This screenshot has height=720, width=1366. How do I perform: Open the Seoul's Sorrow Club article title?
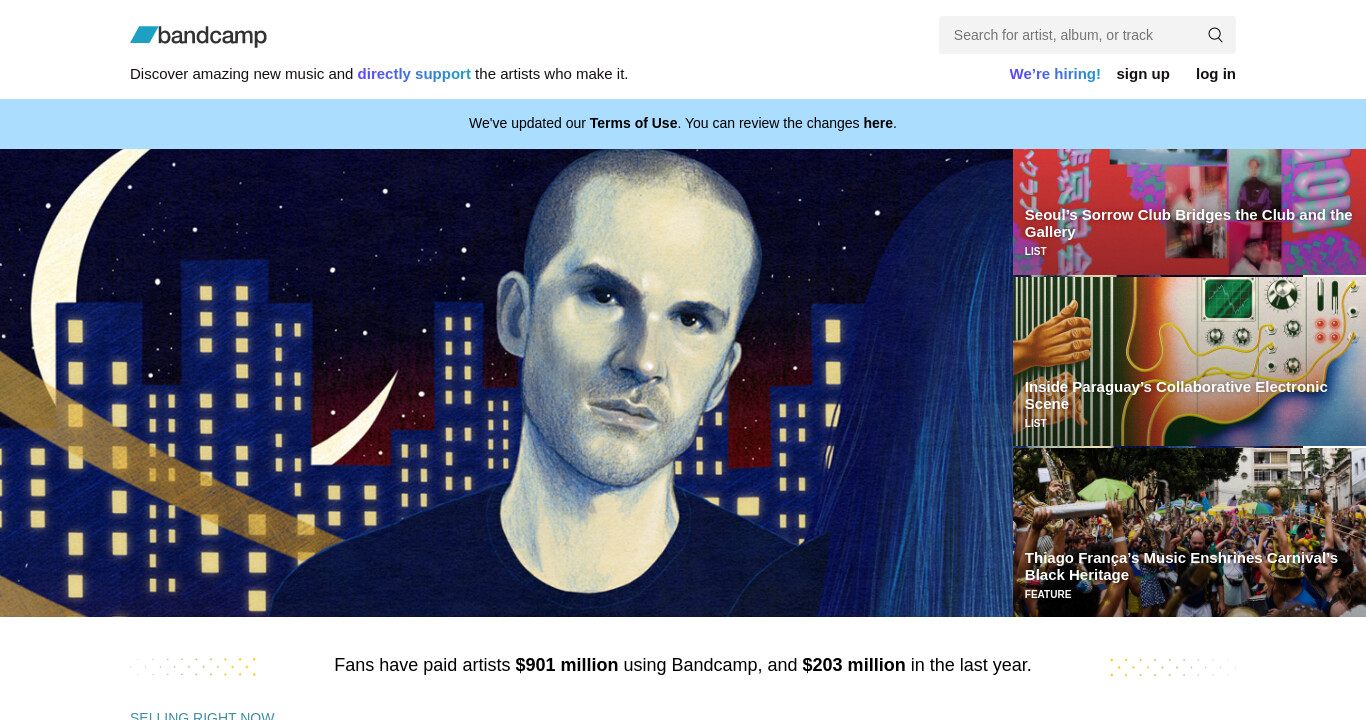pyautogui.click(x=1188, y=223)
